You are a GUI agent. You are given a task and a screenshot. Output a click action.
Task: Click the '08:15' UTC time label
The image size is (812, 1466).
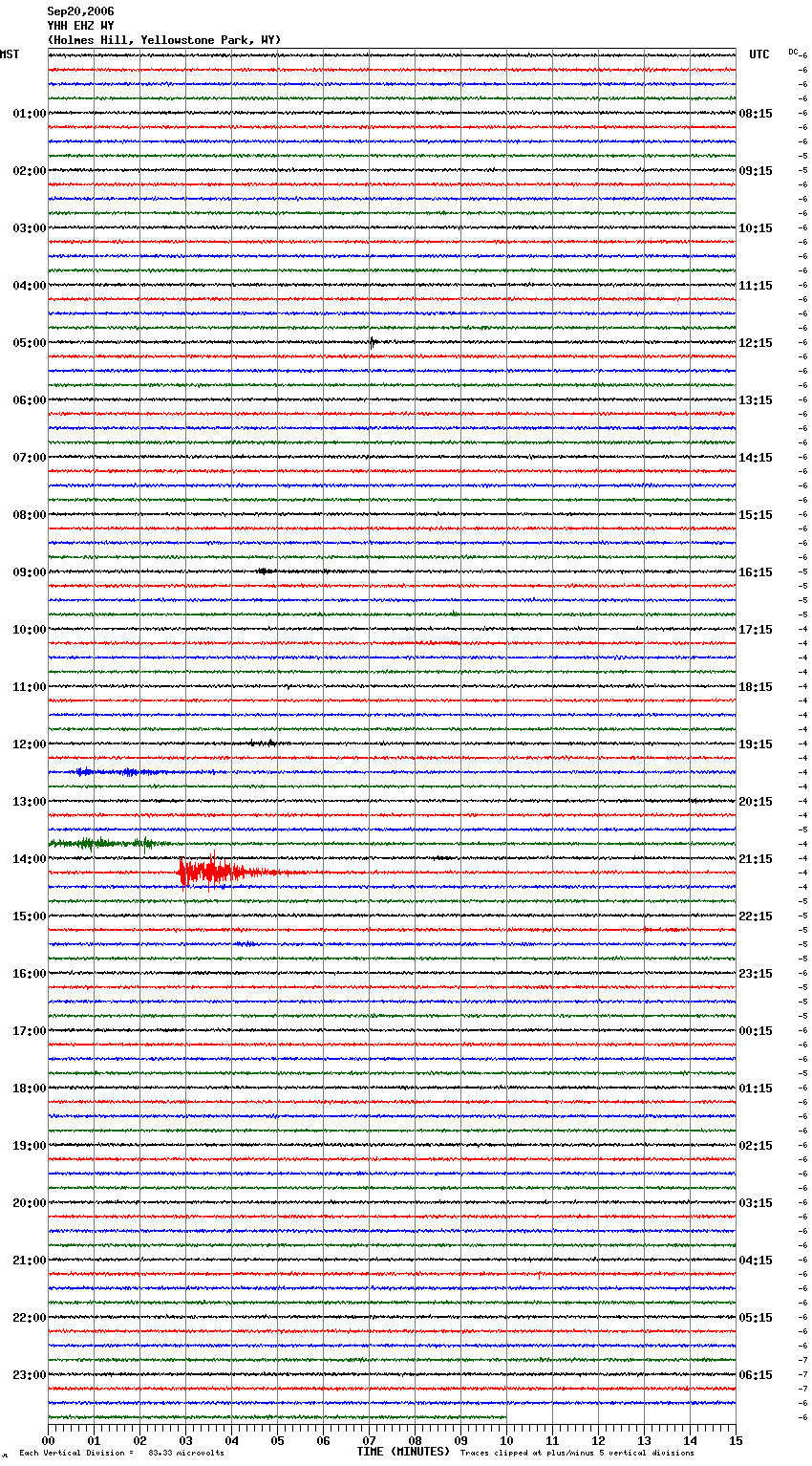(x=756, y=114)
